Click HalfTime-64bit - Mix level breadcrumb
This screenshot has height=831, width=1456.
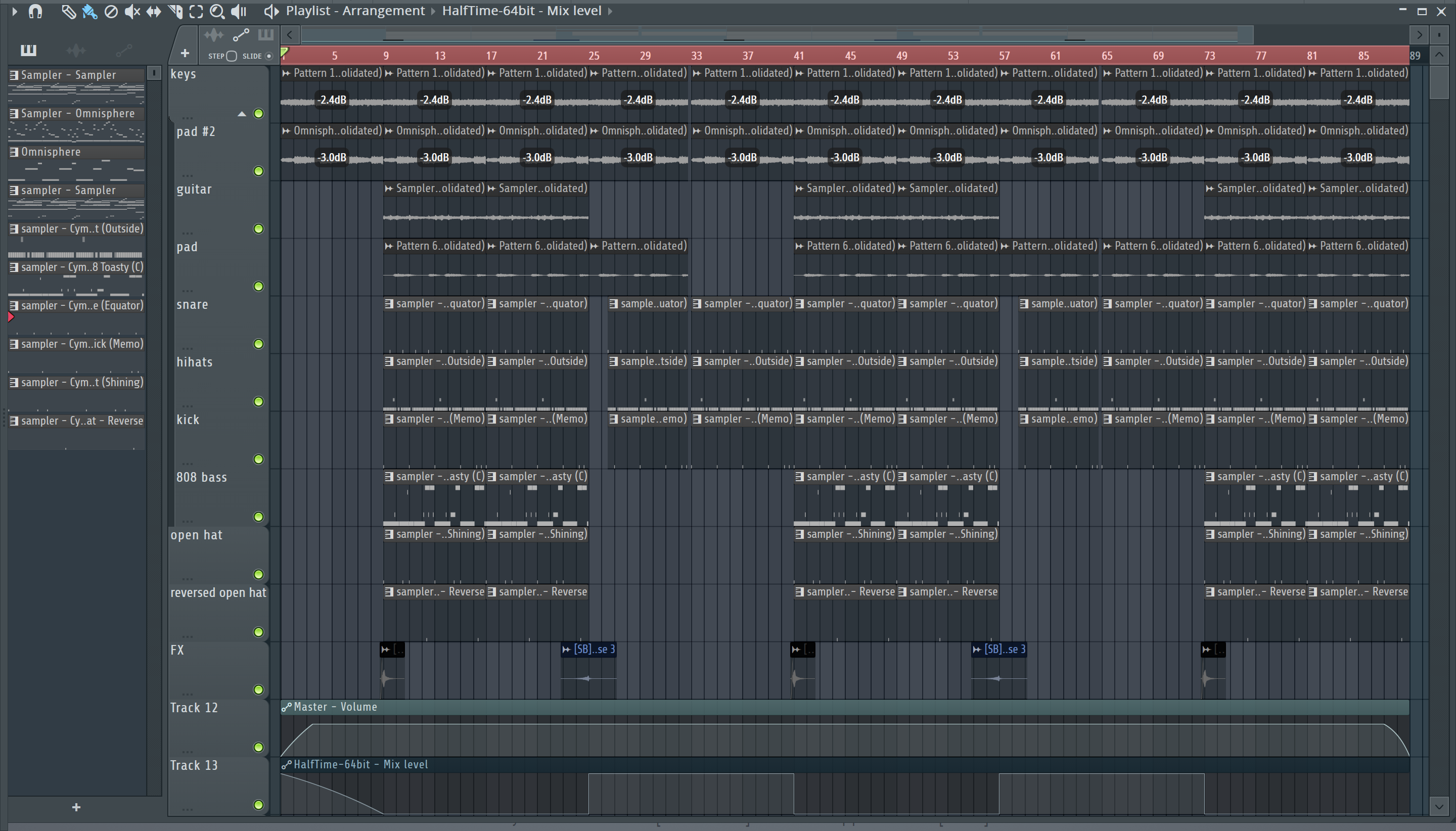coord(522,11)
